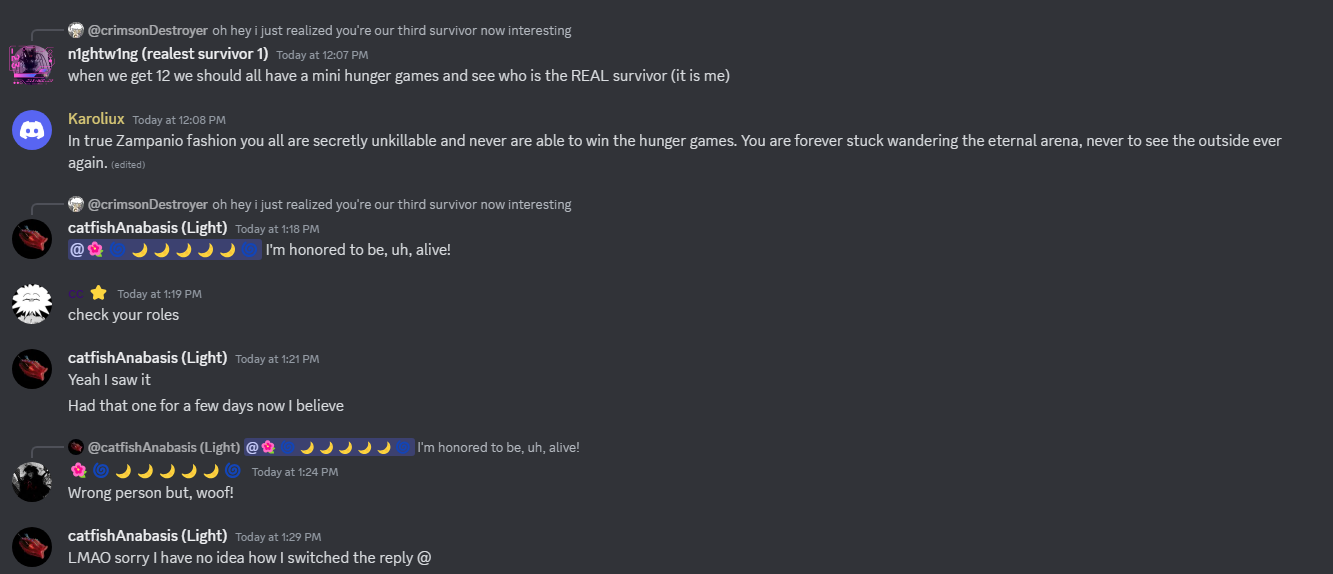Click the white avatar beside "check your roles"
Image resolution: width=1333 pixels, height=574 pixels.
click(x=31, y=304)
